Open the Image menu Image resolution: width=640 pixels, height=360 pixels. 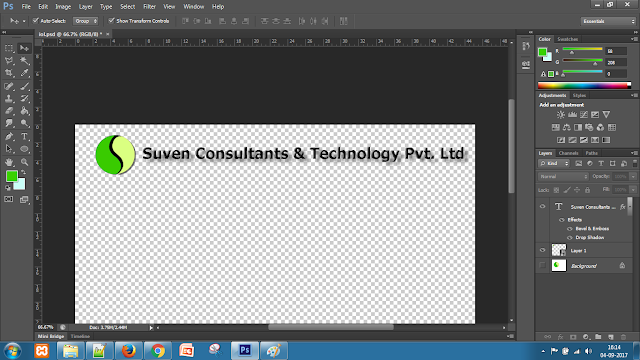[x=63, y=7]
